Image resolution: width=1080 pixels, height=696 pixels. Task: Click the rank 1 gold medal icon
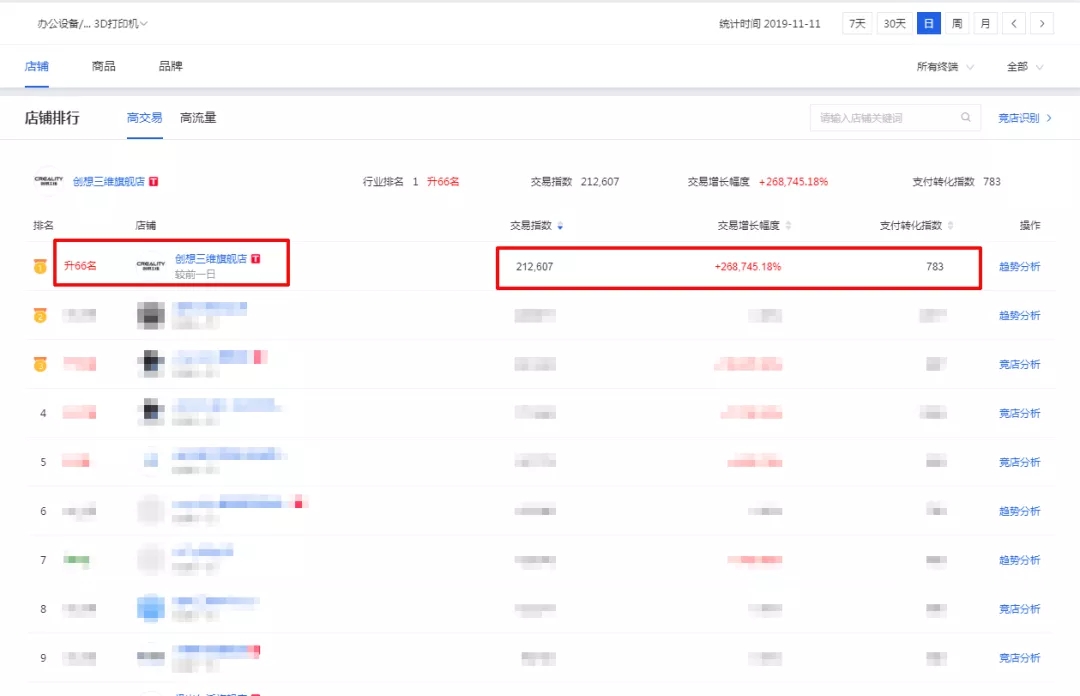(40, 266)
